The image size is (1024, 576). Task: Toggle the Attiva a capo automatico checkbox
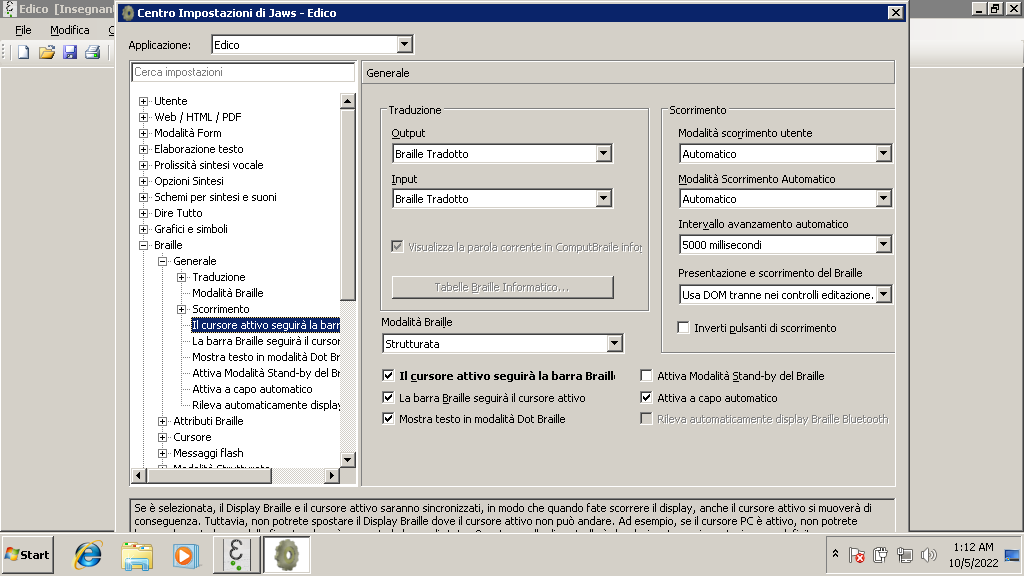point(646,398)
